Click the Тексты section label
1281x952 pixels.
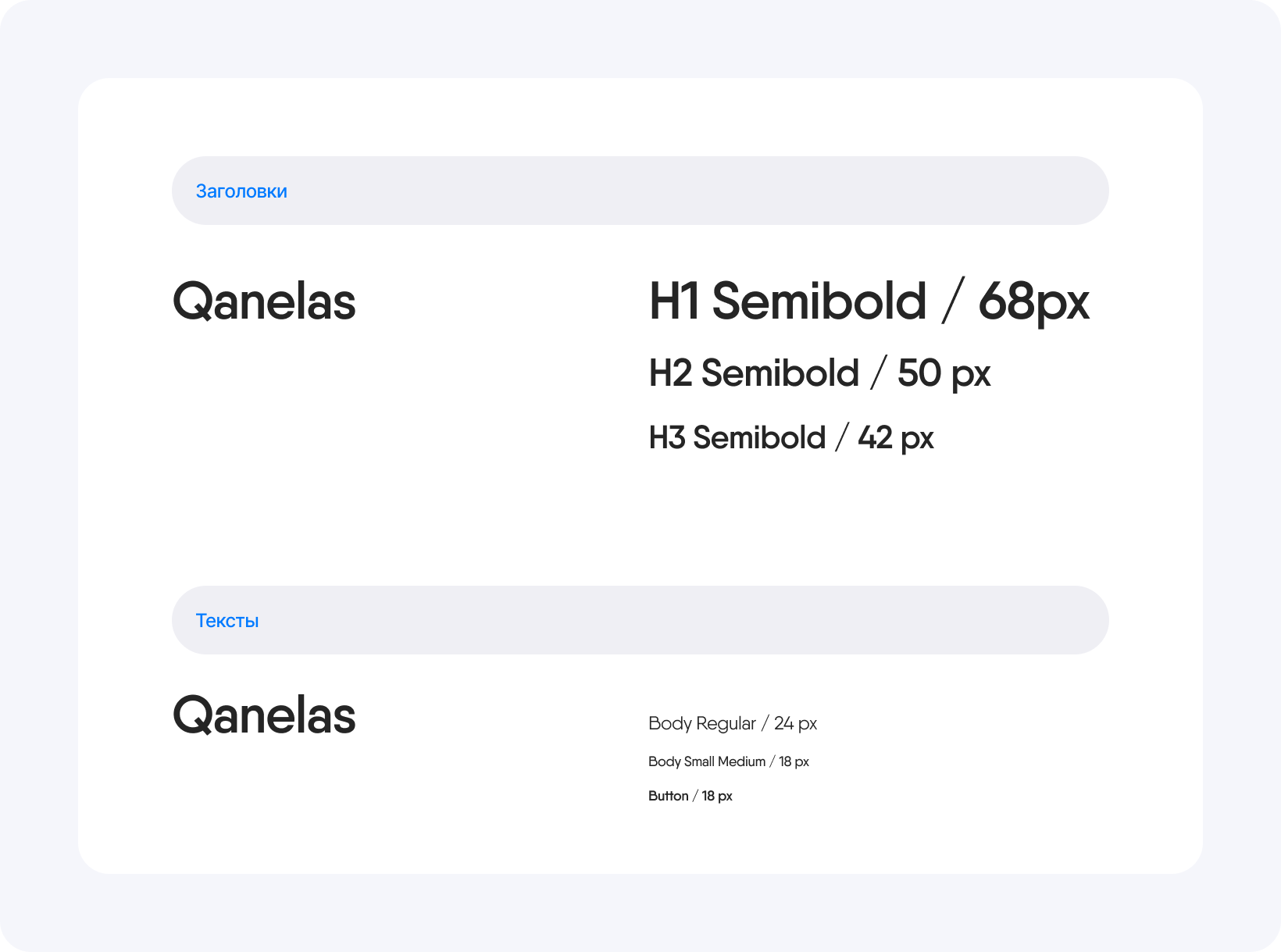point(227,621)
